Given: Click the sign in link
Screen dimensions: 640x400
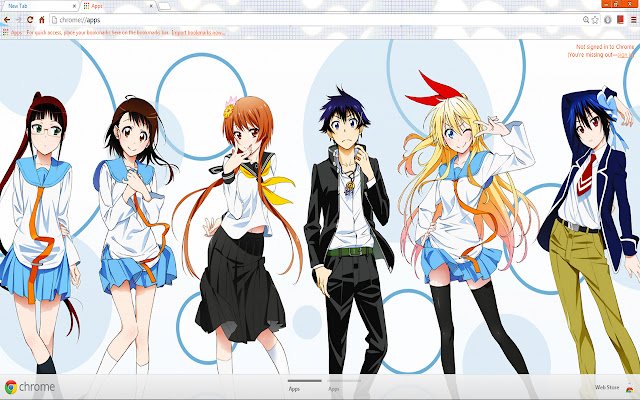Looking at the screenshot, I should tap(625, 55).
